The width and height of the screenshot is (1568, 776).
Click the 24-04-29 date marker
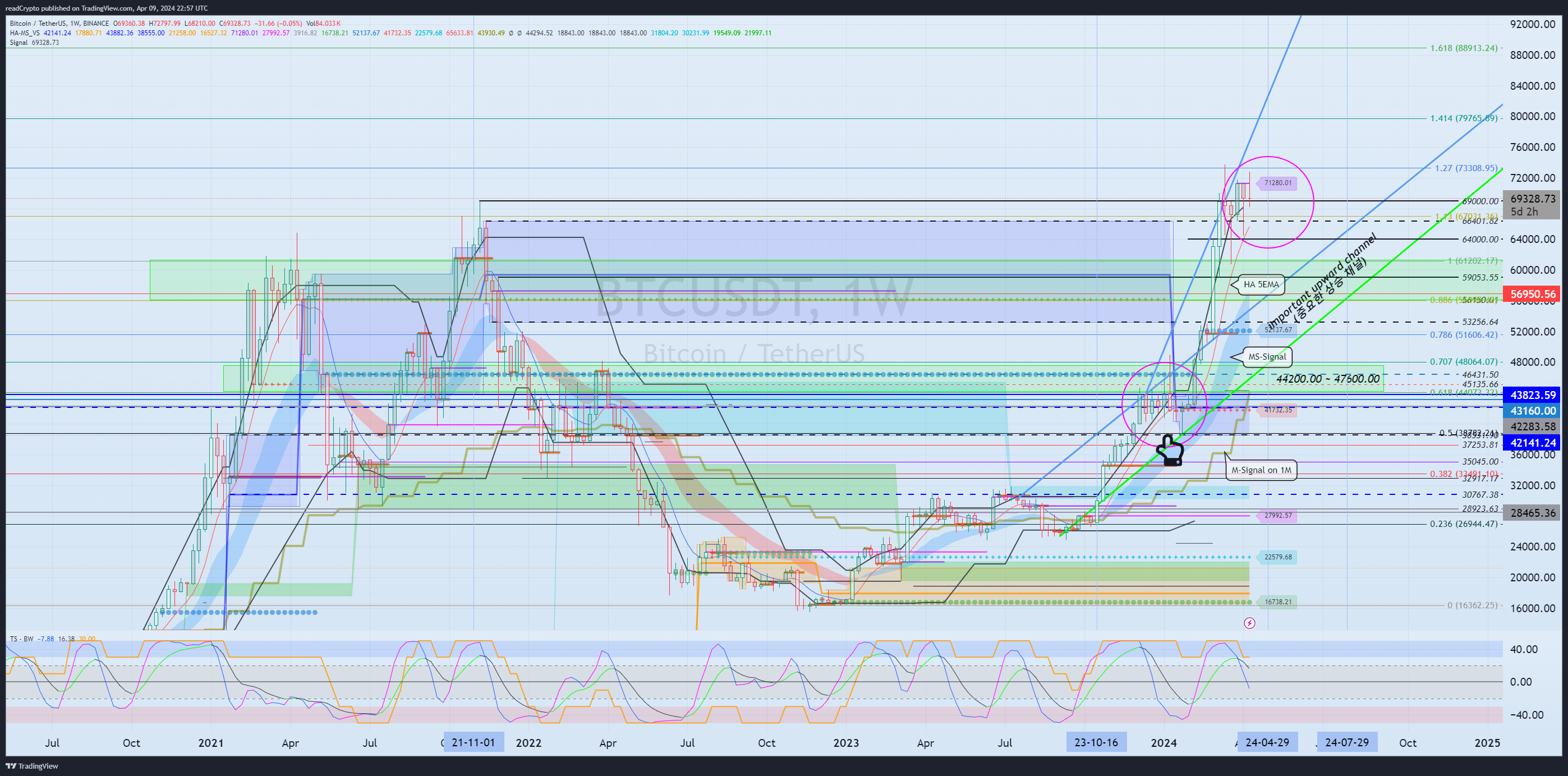1267,742
